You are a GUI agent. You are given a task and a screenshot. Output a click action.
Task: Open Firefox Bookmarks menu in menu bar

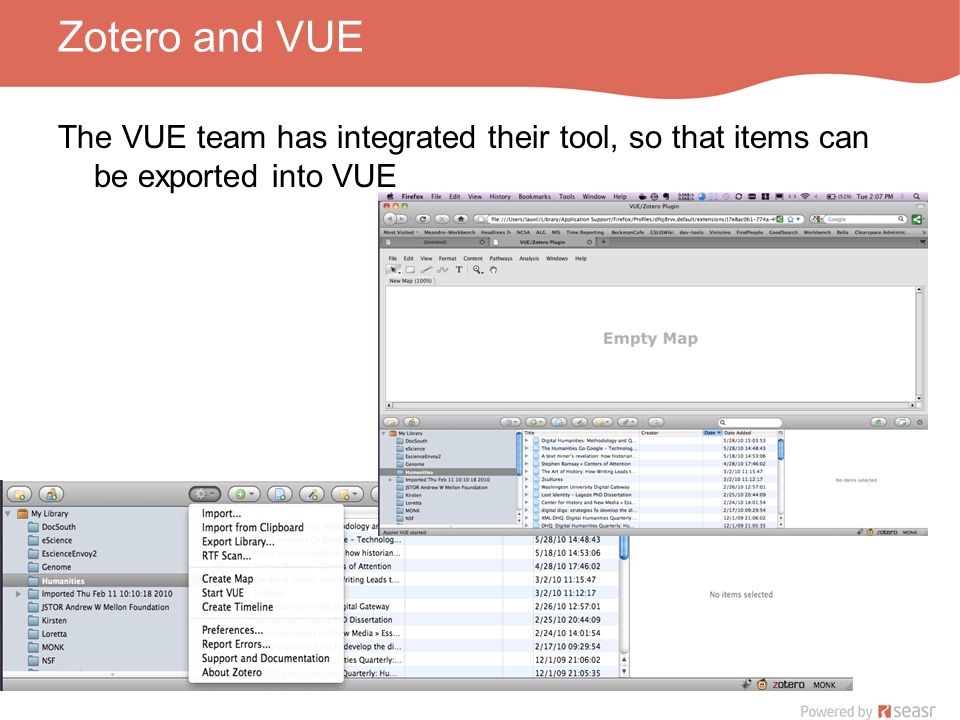coord(534,197)
